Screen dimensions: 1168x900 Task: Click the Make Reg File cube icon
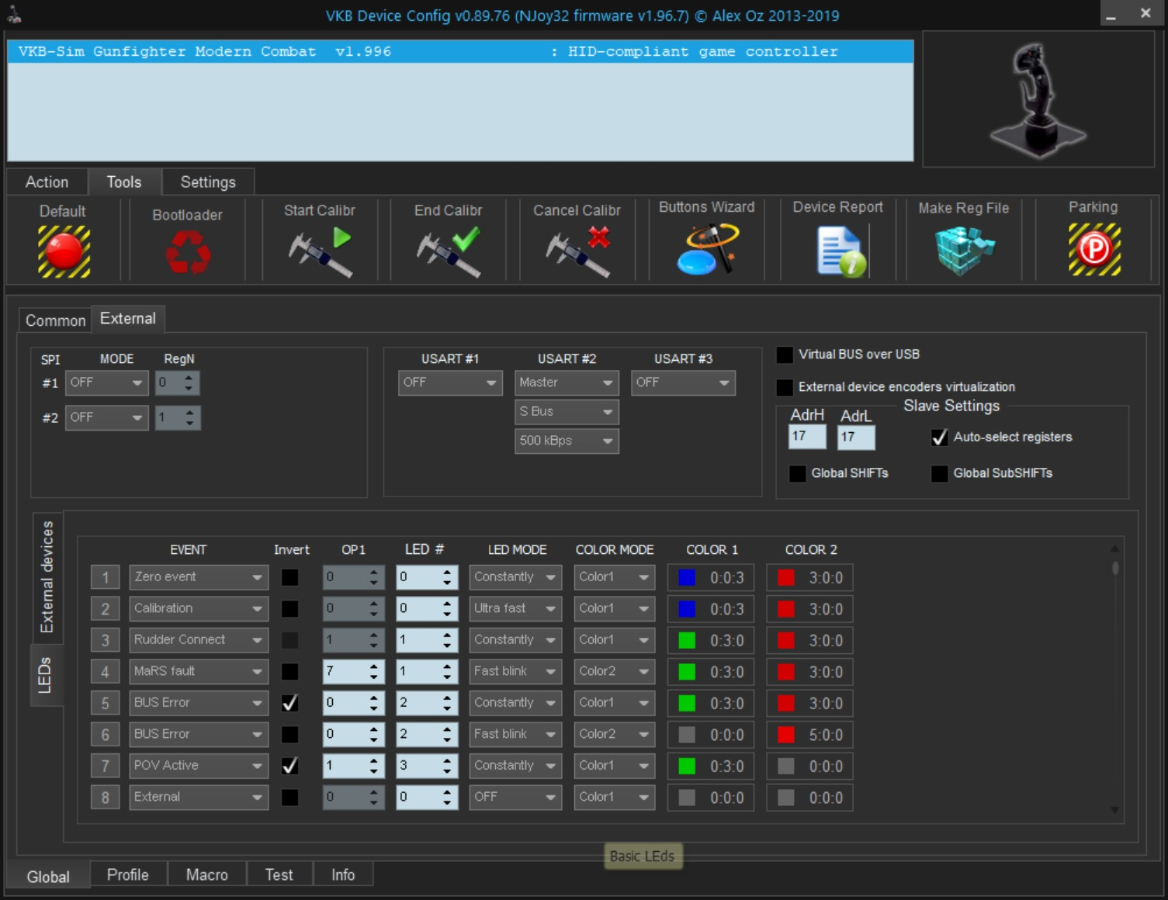pos(964,251)
